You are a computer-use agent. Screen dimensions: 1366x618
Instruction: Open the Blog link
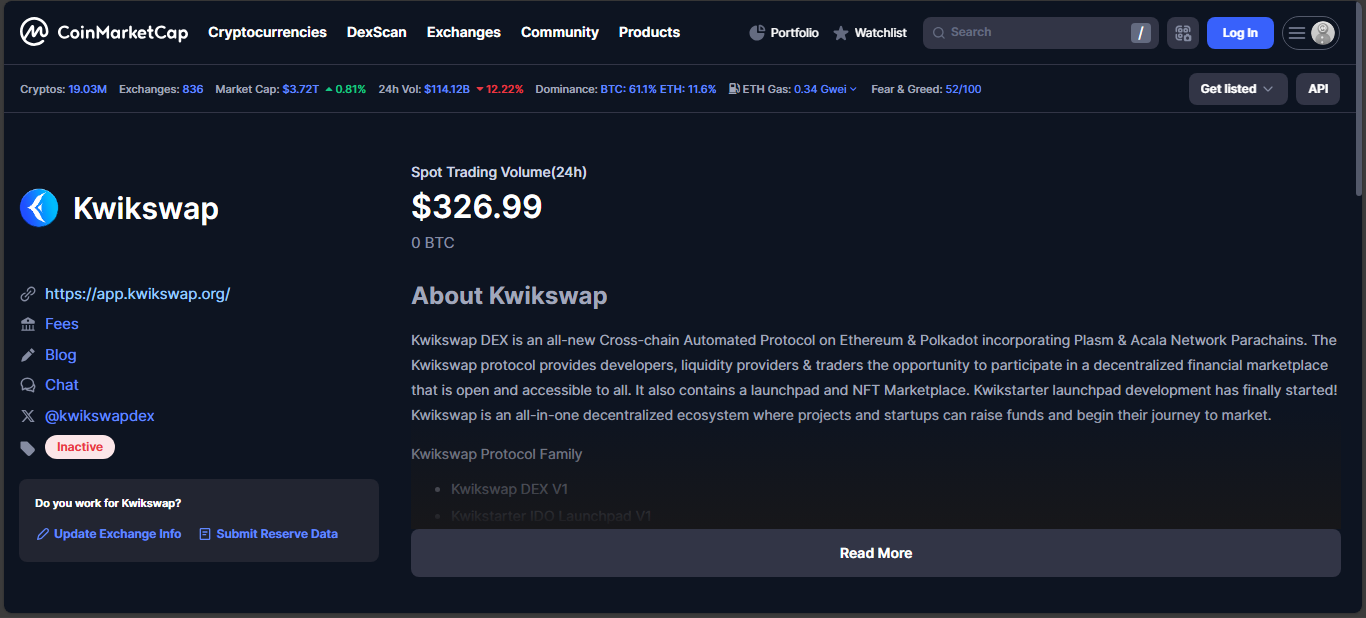click(x=61, y=355)
